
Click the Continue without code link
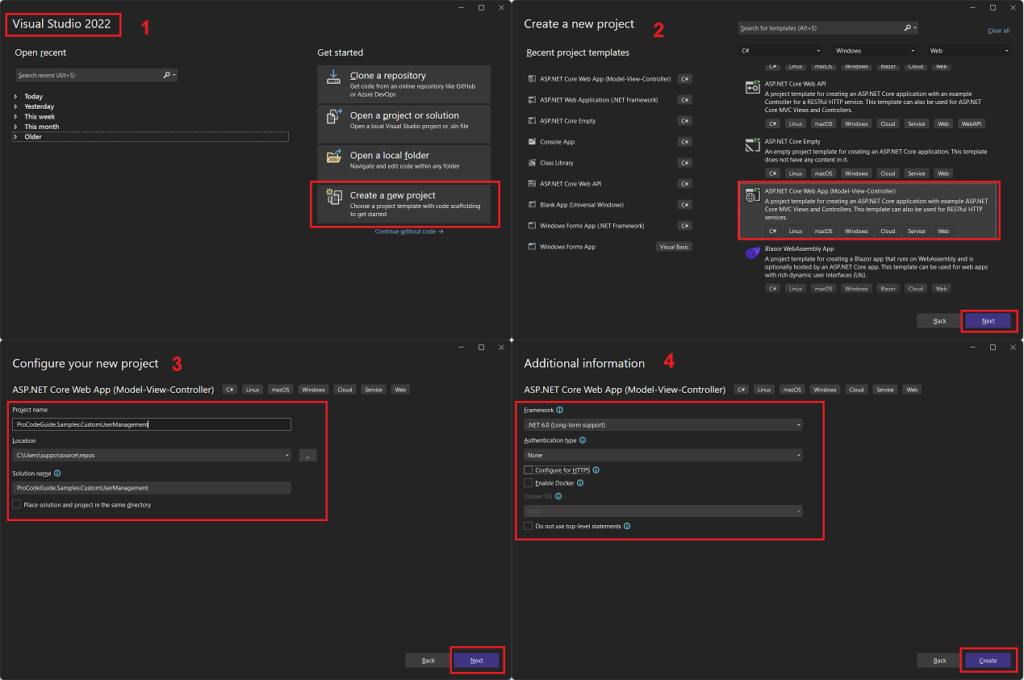click(x=409, y=232)
